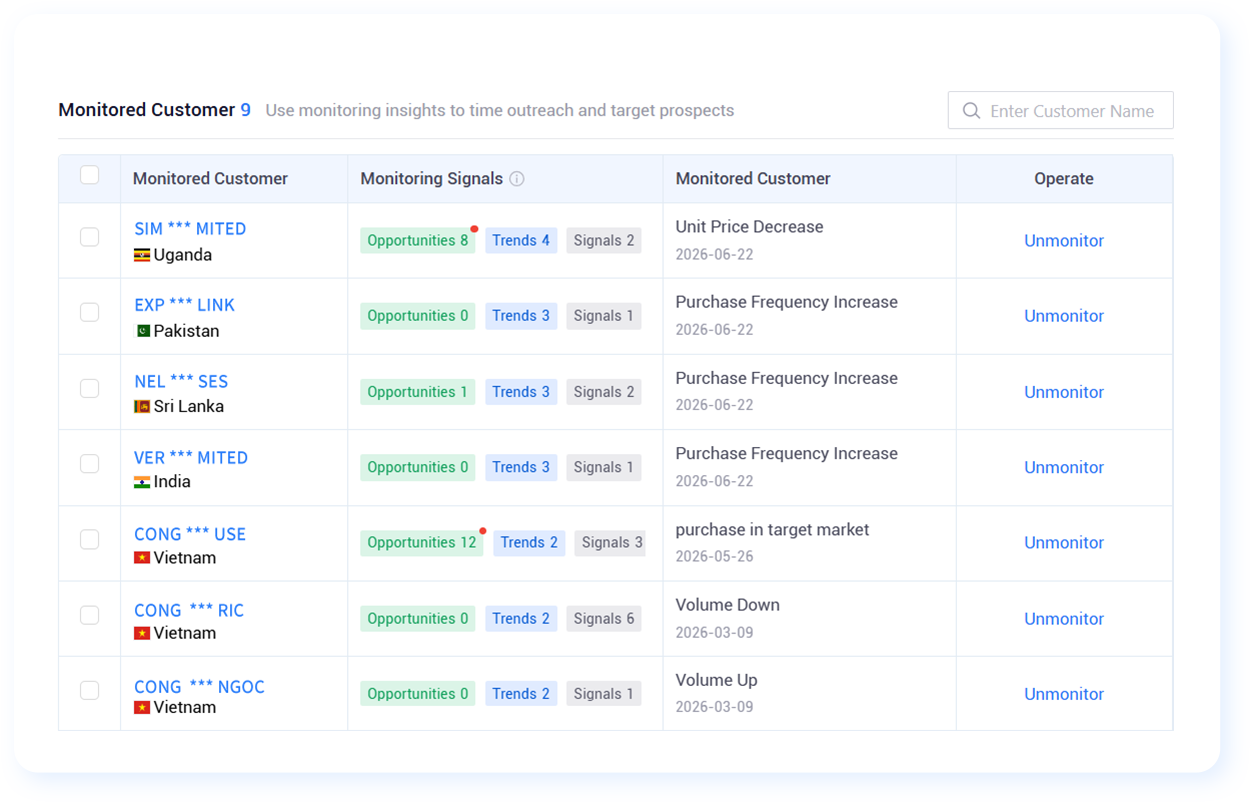Viewport: 1253px width, 806px height.
Task: Check the CONG *** RIC row checkbox
Action: (90, 615)
